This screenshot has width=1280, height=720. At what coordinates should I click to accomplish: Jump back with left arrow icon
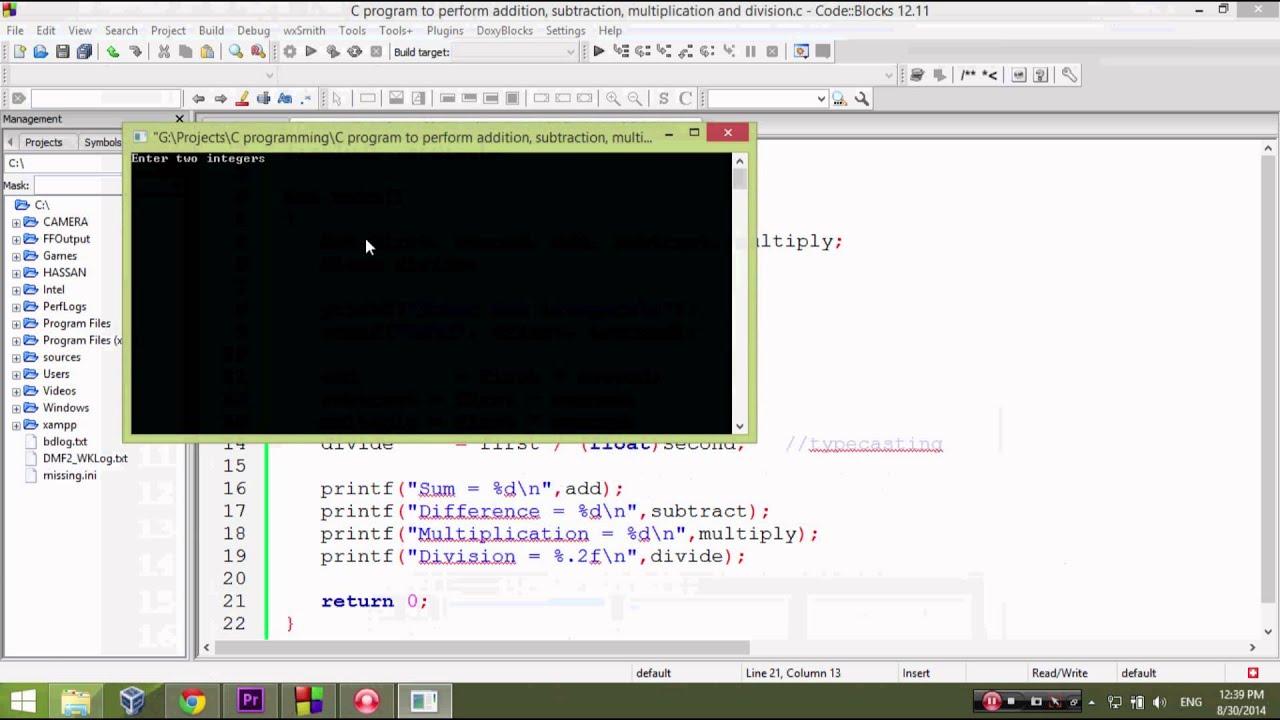coord(198,98)
